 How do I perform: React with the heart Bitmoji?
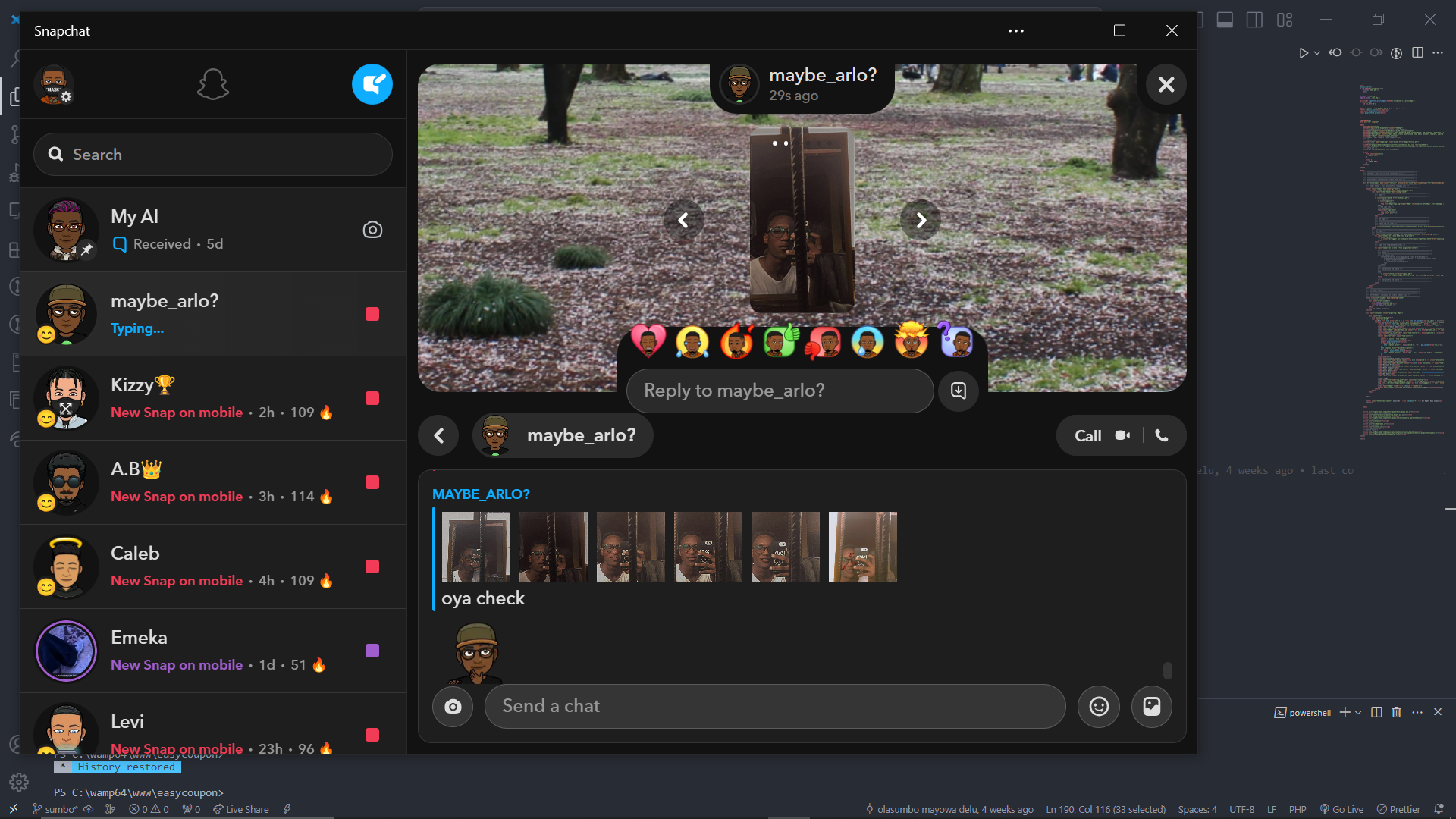648,341
